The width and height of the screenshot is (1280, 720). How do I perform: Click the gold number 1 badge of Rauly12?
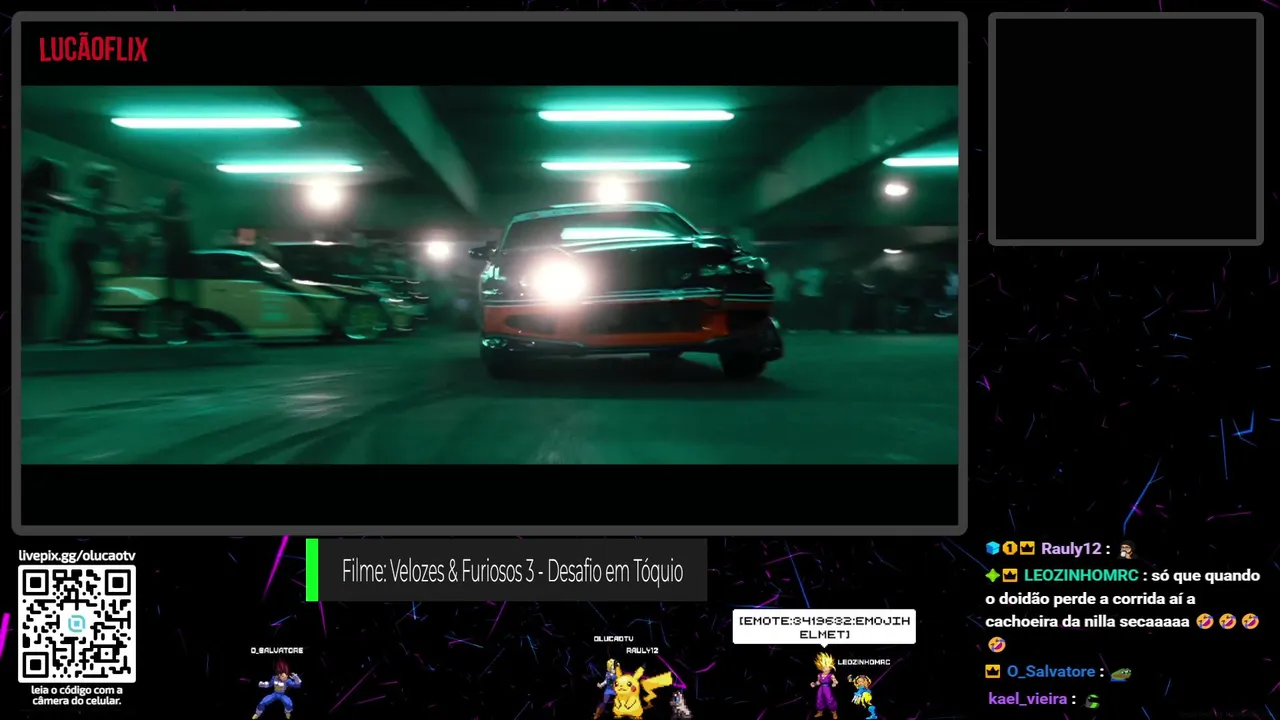pyautogui.click(x=1010, y=548)
